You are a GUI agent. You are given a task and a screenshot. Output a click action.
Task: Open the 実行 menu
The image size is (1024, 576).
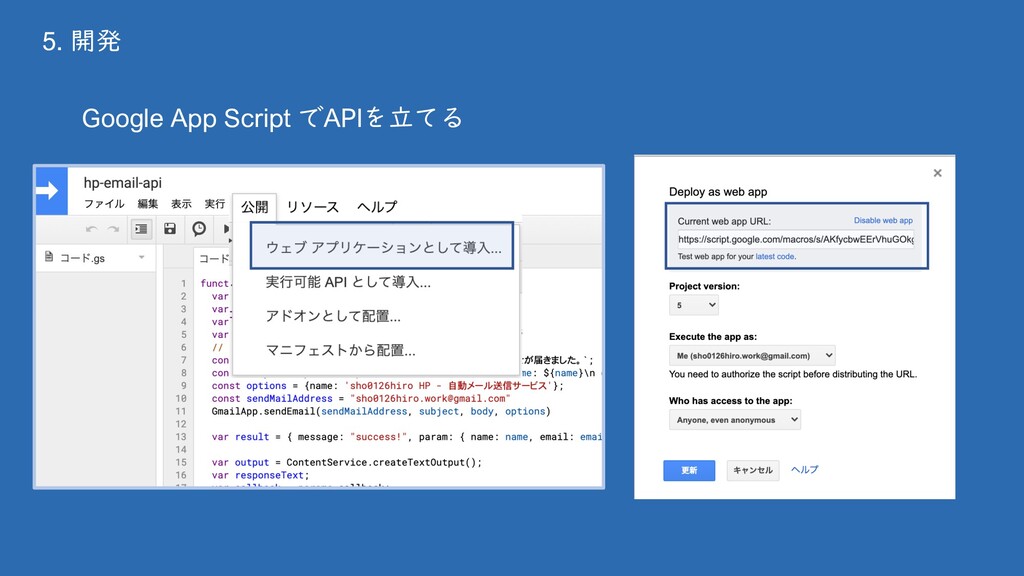click(x=214, y=204)
